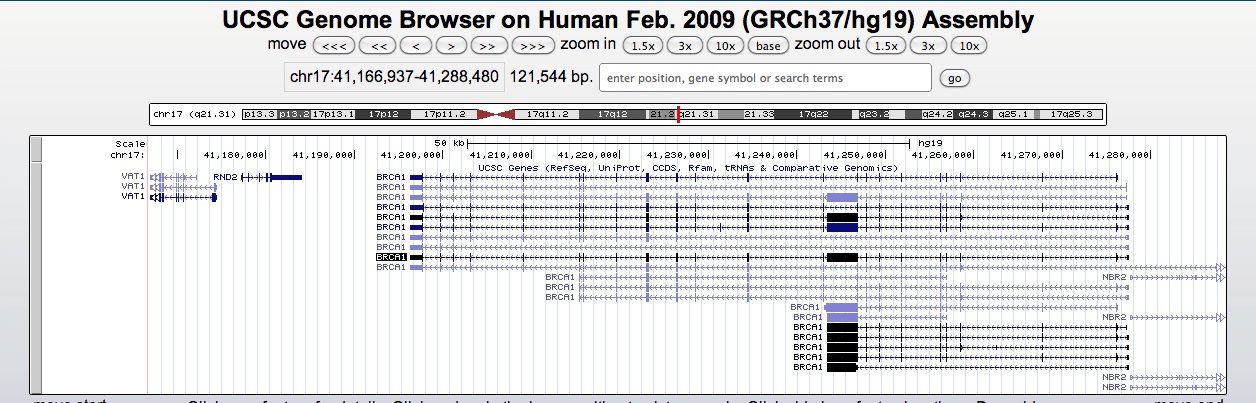The width and height of the screenshot is (1256, 403).
Task: Select band 17q22 on the ideogram
Action: pos(812,115)
